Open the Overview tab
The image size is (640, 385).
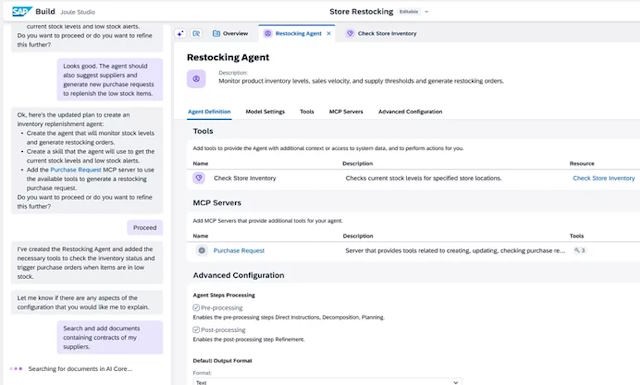point(230,33)
